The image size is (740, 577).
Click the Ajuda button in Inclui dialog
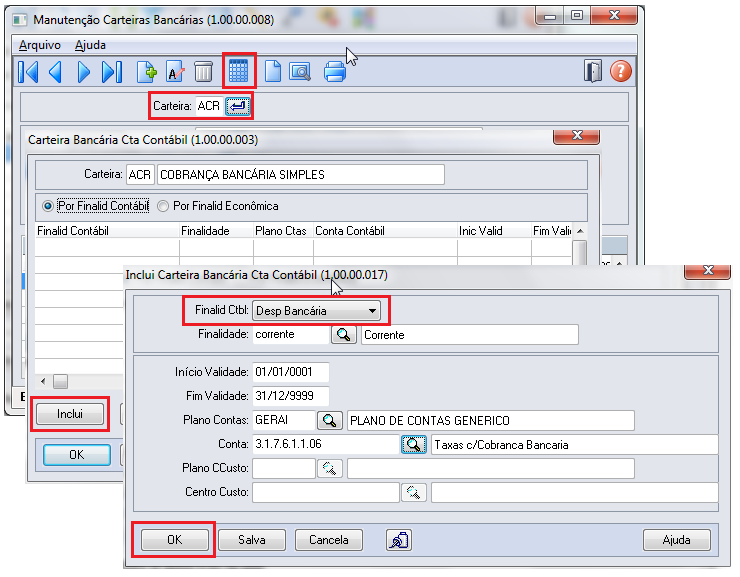pyautogui.click(x=676, y=540)
